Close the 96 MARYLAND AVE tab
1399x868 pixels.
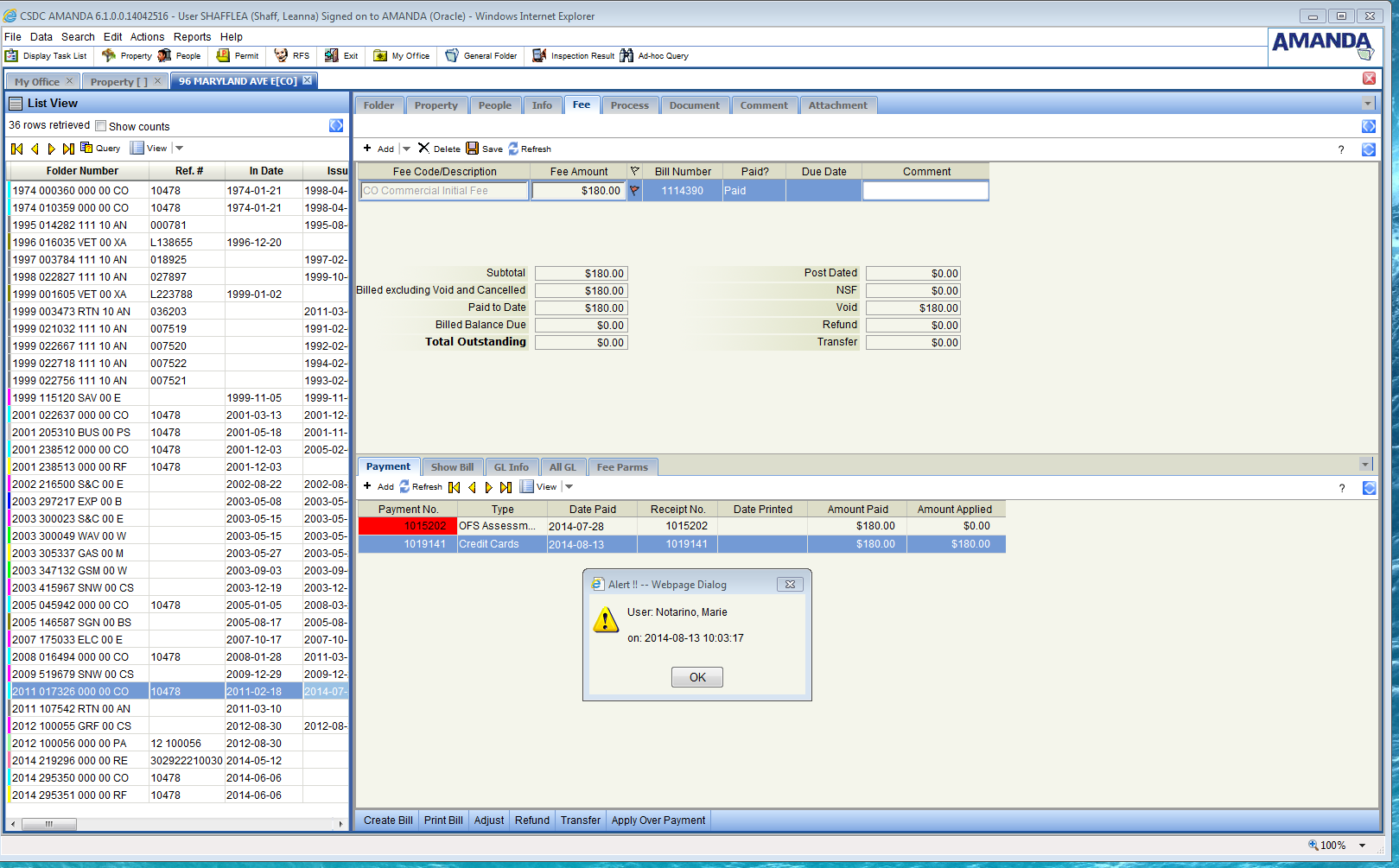pyautogui.click(x=307, y=80)
